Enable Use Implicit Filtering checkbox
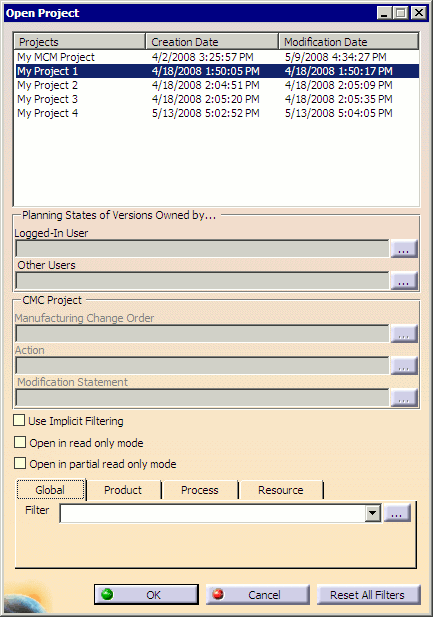433x617 pixels. click(x=19, y=420)
